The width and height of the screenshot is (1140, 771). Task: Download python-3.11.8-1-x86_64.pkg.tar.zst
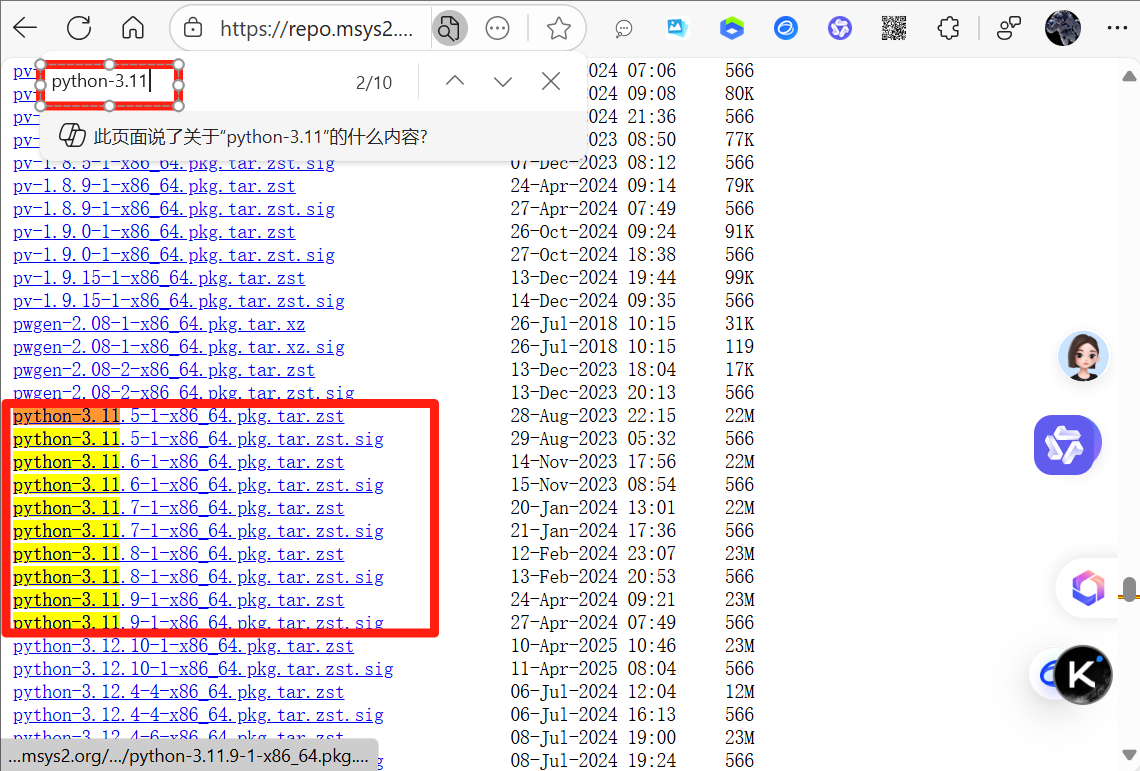(179, 554)
